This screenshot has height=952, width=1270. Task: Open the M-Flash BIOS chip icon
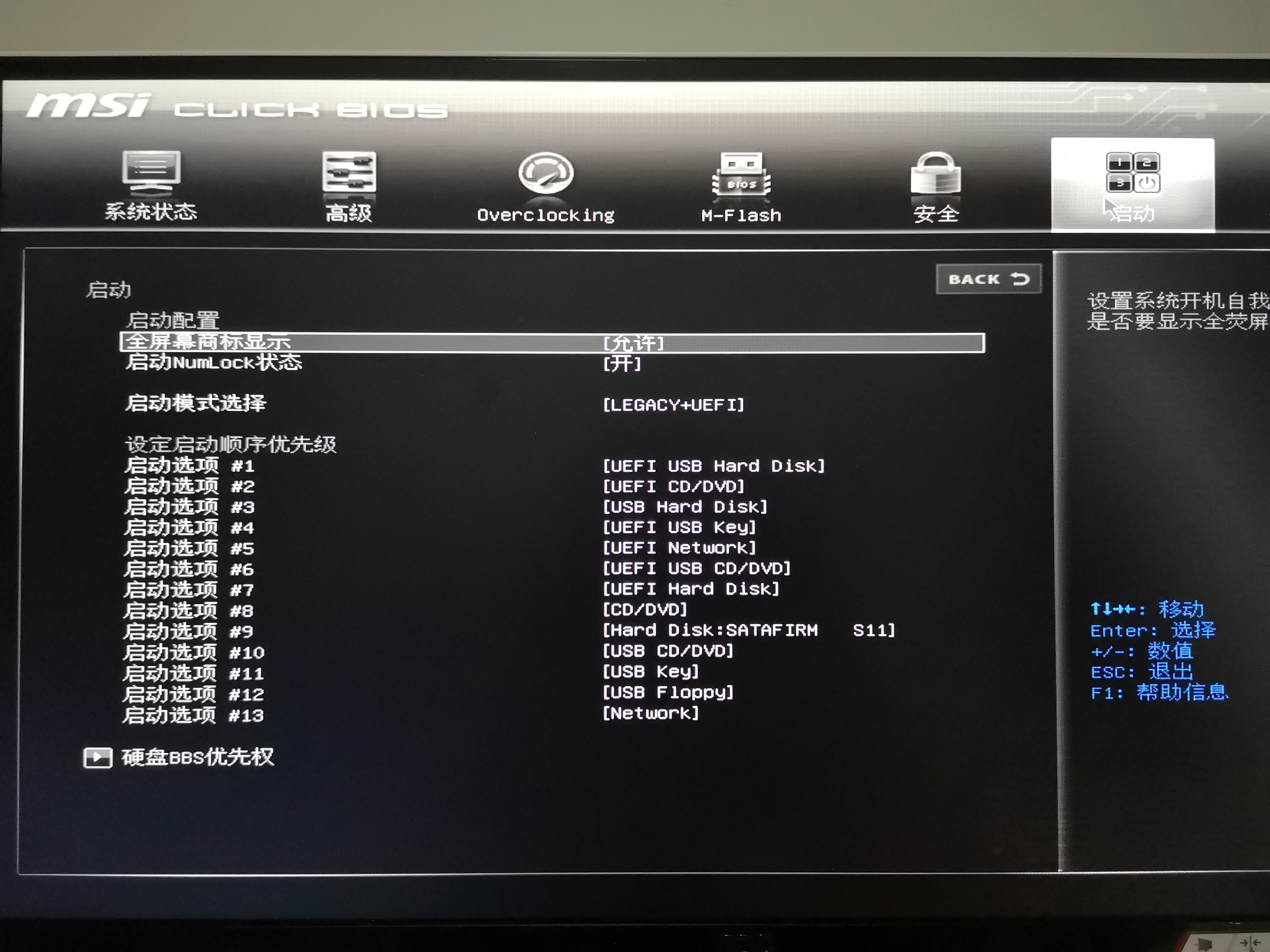[x=741, y=174]
